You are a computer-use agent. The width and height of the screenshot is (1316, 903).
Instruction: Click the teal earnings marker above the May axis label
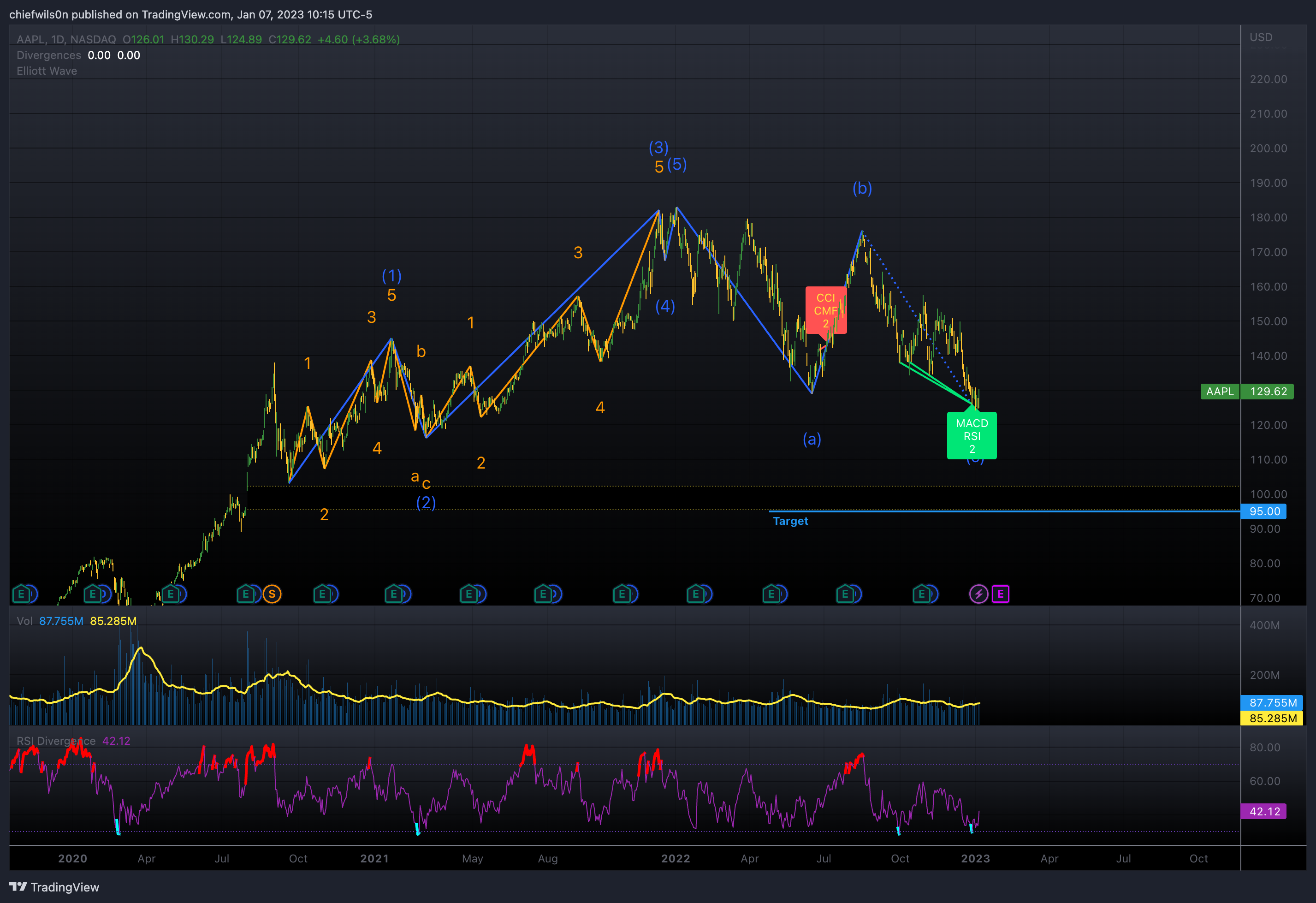469,594
